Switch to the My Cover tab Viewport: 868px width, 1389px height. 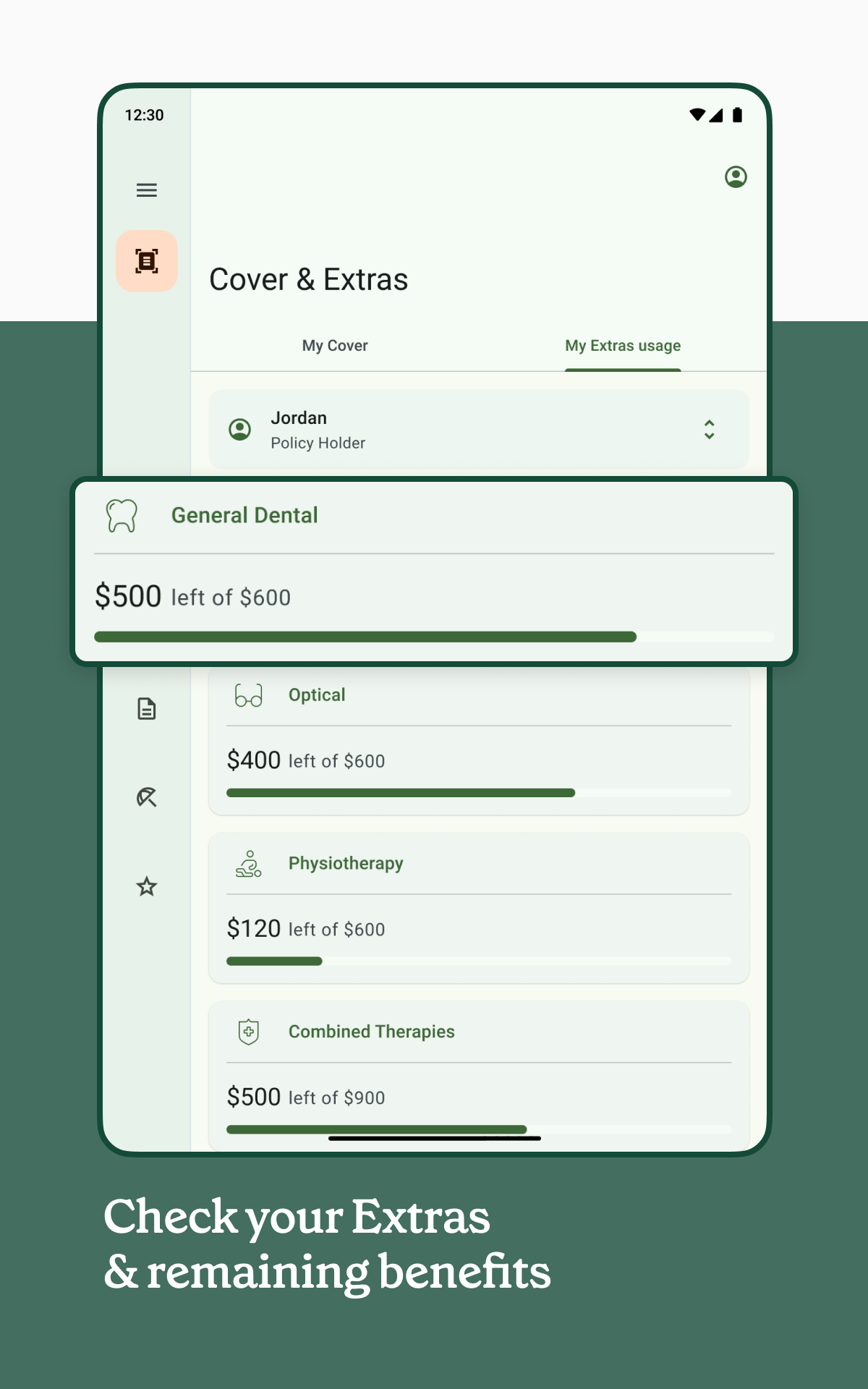(335, 346)
